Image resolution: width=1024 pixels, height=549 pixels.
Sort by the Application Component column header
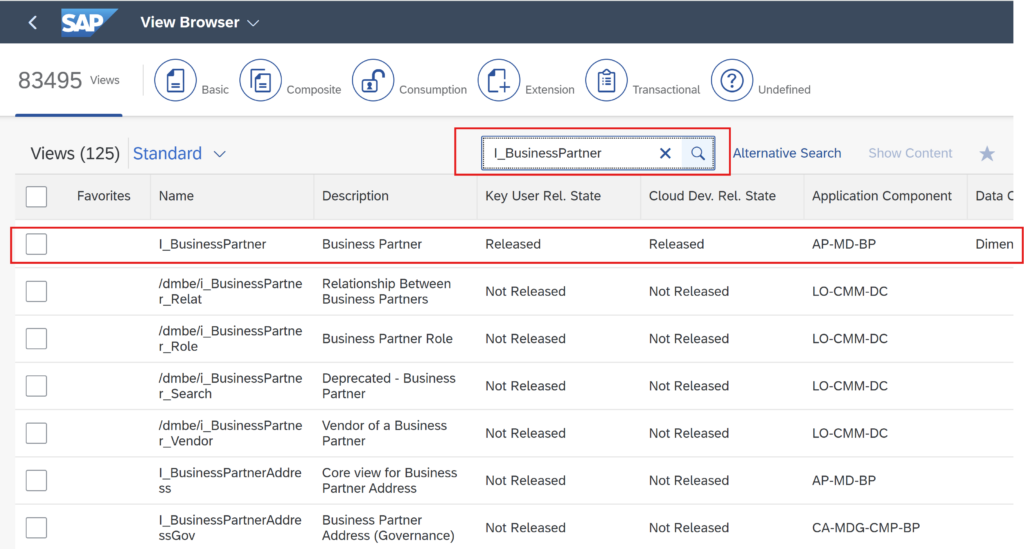(x=882, y=196)
